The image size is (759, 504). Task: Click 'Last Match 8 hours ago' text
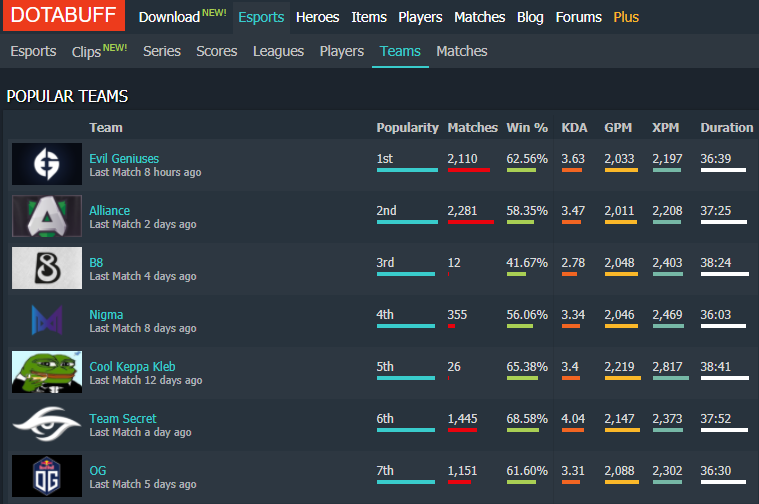coord(145,172)
